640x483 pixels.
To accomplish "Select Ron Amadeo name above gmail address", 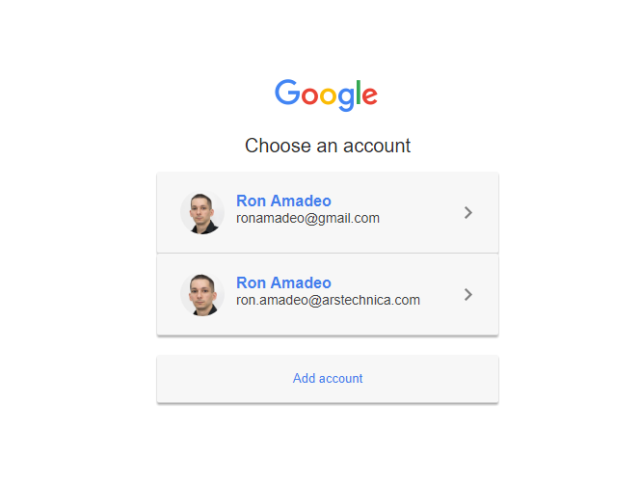I will click(x=284, y=201).
